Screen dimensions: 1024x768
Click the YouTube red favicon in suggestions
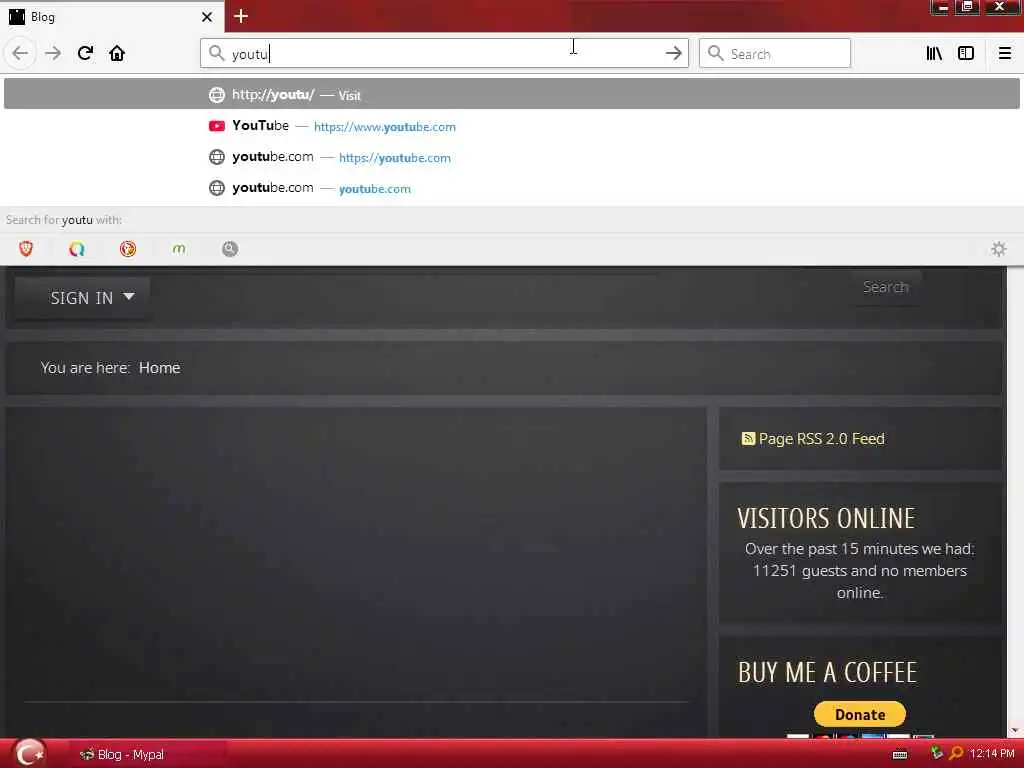click(x=217, y=126)
